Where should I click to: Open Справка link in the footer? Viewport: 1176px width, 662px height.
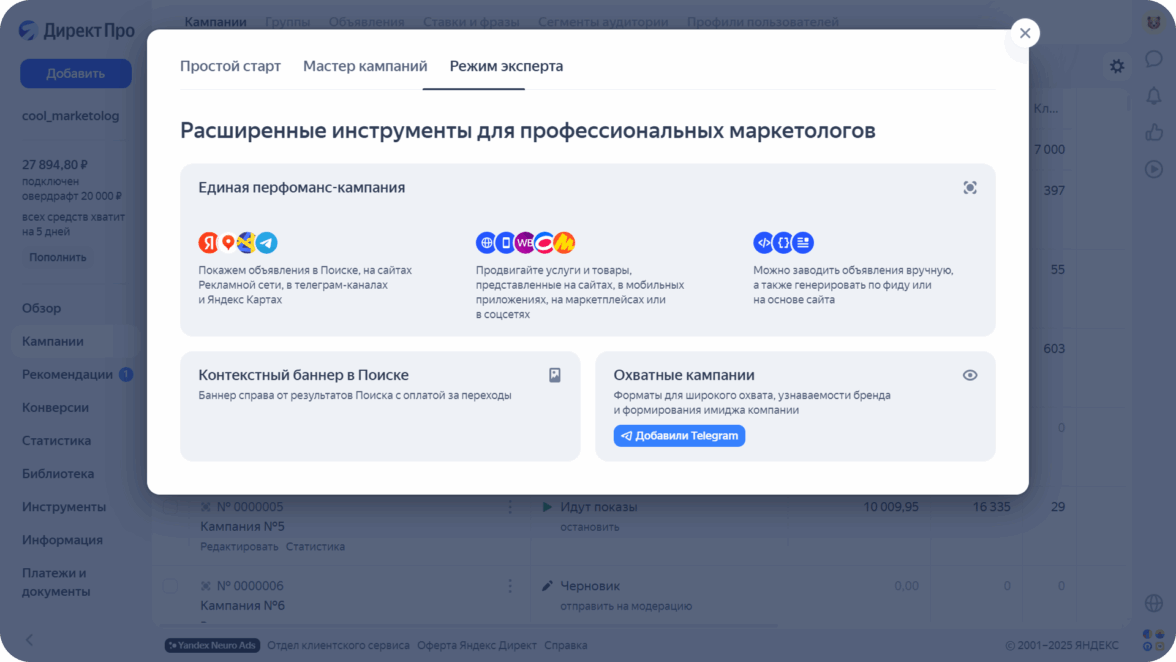click(x=566, y=645)
